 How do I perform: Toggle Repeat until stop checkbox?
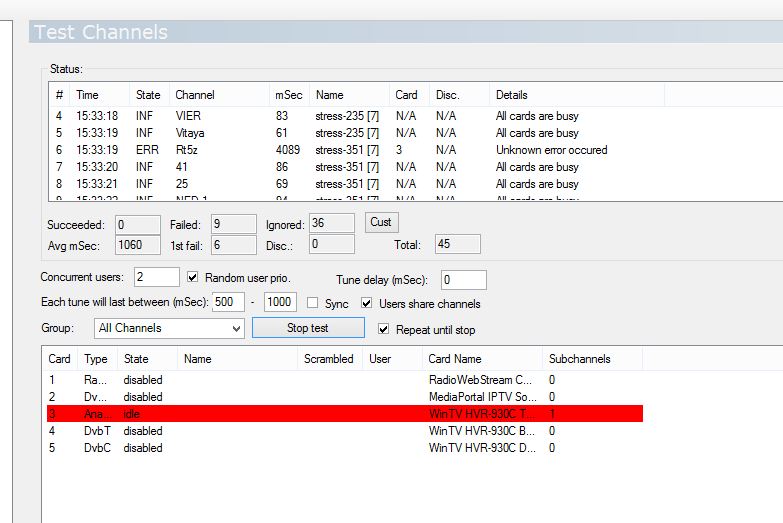coord(384,329)
